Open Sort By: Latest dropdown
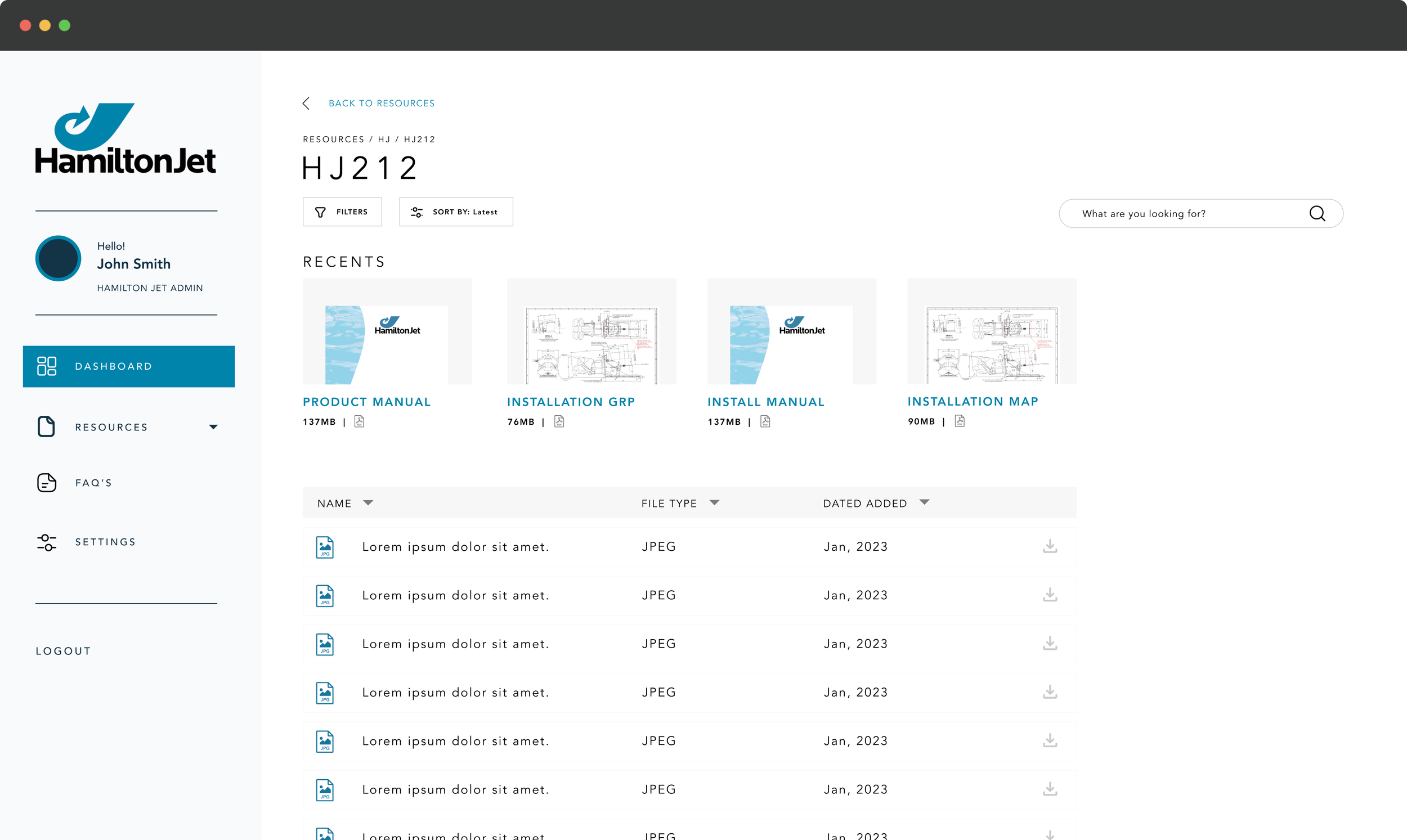 pyautogui.click(x=456, y=212)
